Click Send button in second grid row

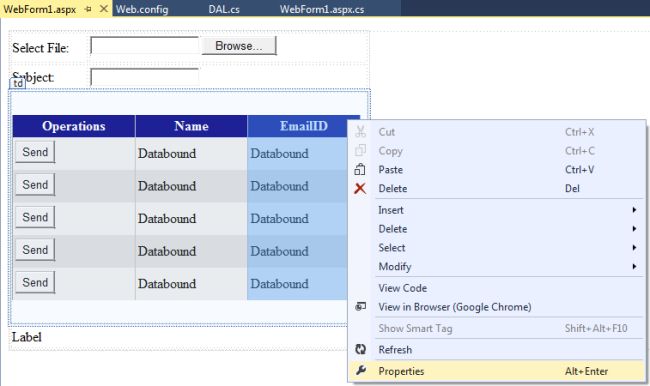[x=35, y=185]
